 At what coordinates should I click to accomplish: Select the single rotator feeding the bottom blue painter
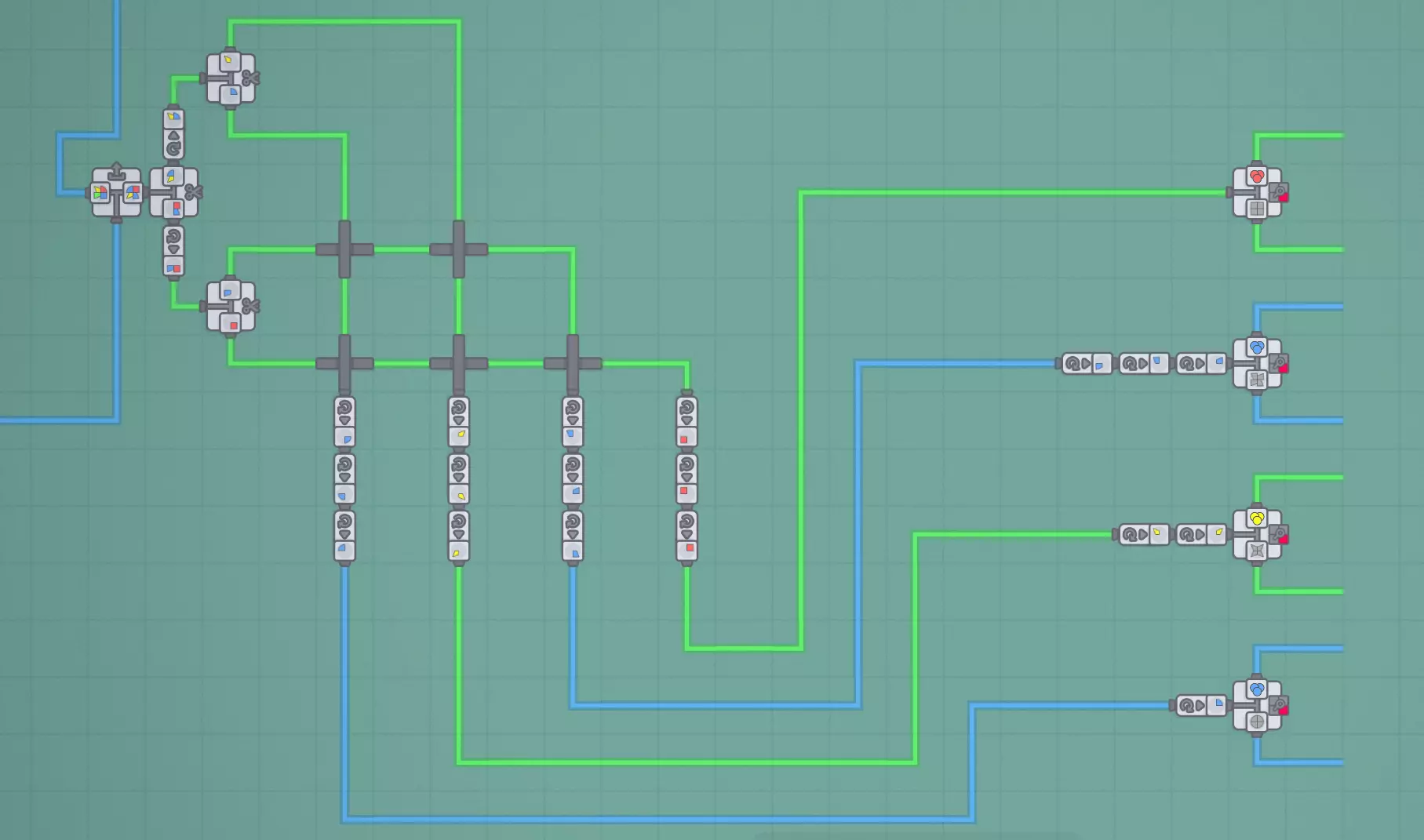coord(1200,705)
